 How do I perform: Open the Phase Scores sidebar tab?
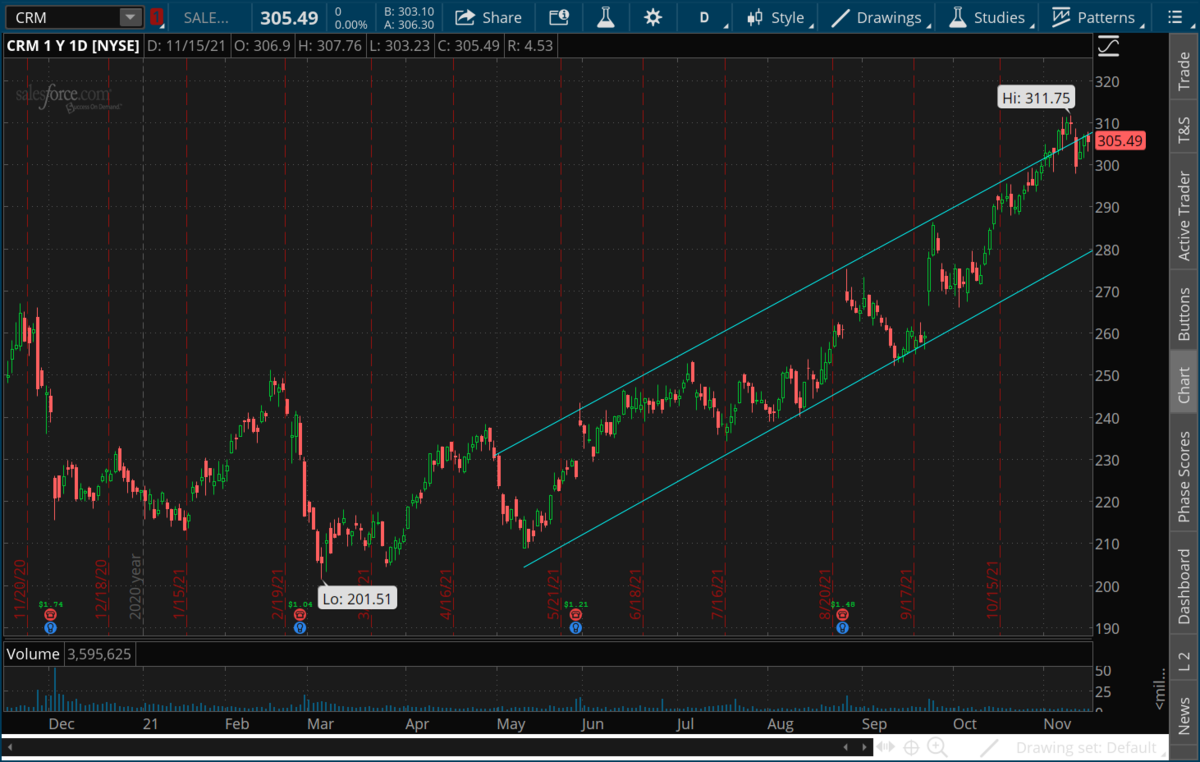pos(1184,476)
